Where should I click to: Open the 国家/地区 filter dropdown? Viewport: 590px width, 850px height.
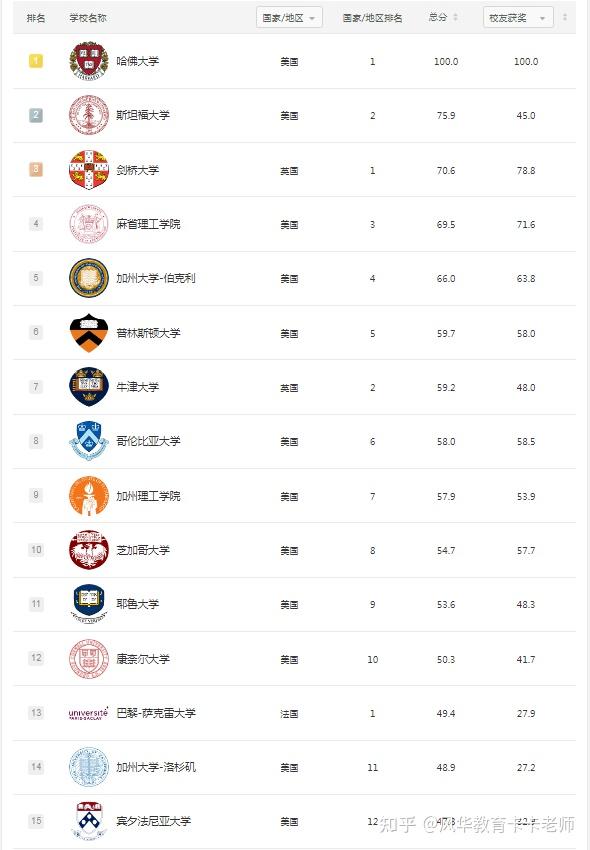(x=290, y=18)
